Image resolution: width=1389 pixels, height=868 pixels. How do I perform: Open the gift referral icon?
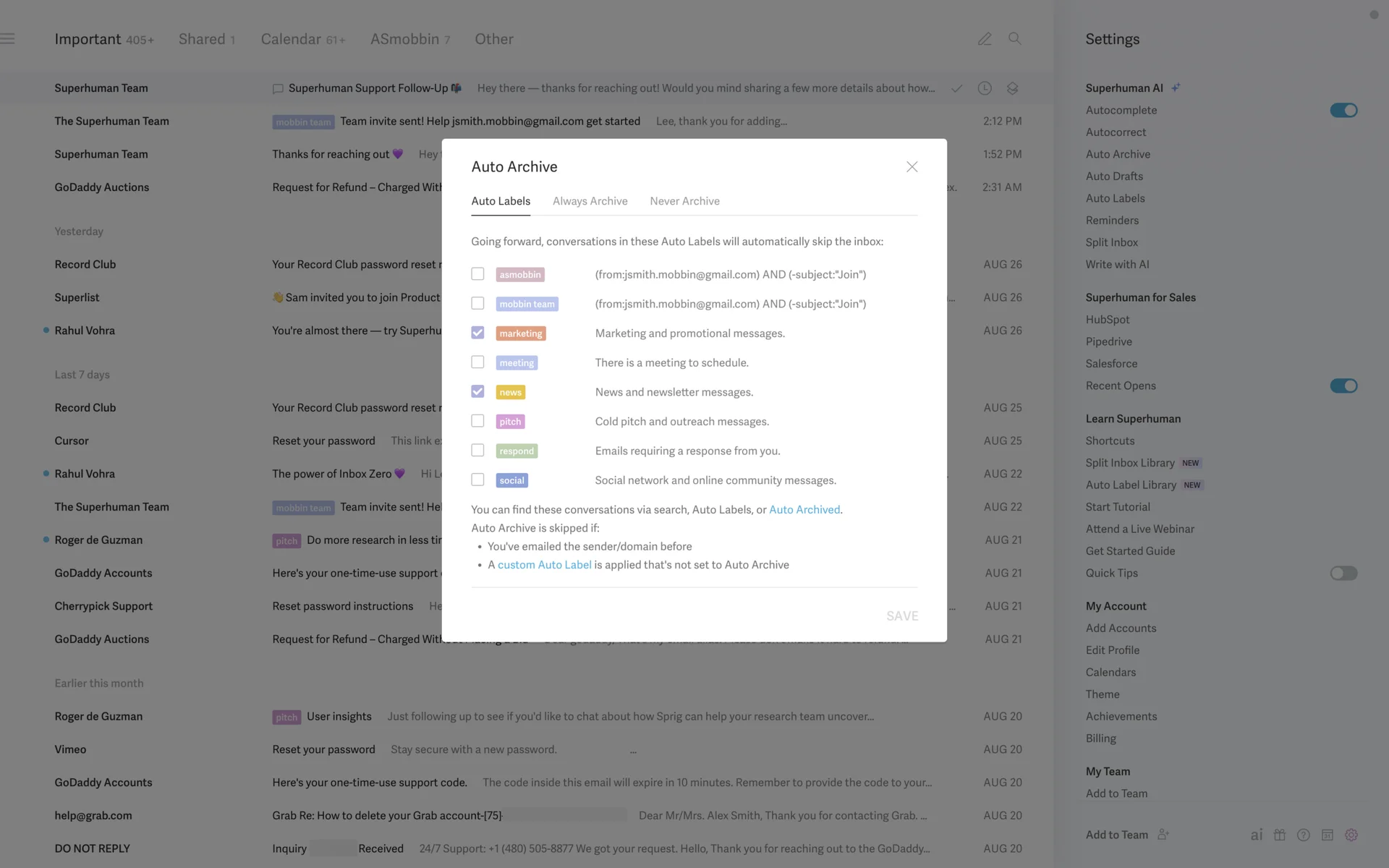click(1280, 835)
